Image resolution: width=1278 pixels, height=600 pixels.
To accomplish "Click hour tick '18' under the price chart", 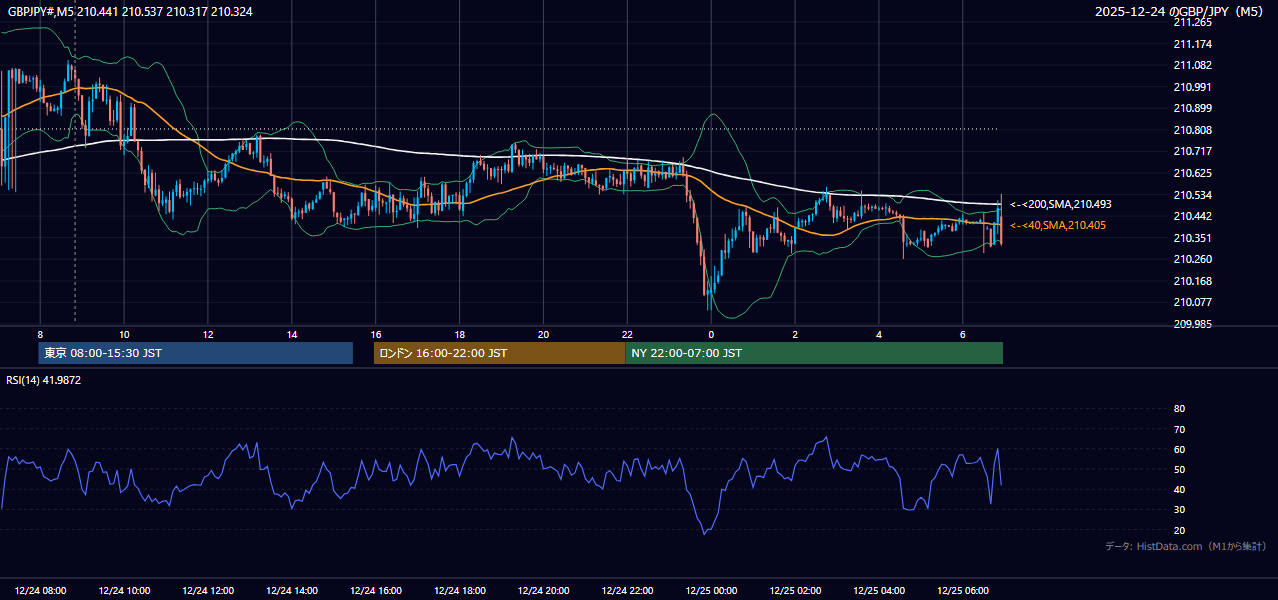I will [x=459, y=334].
